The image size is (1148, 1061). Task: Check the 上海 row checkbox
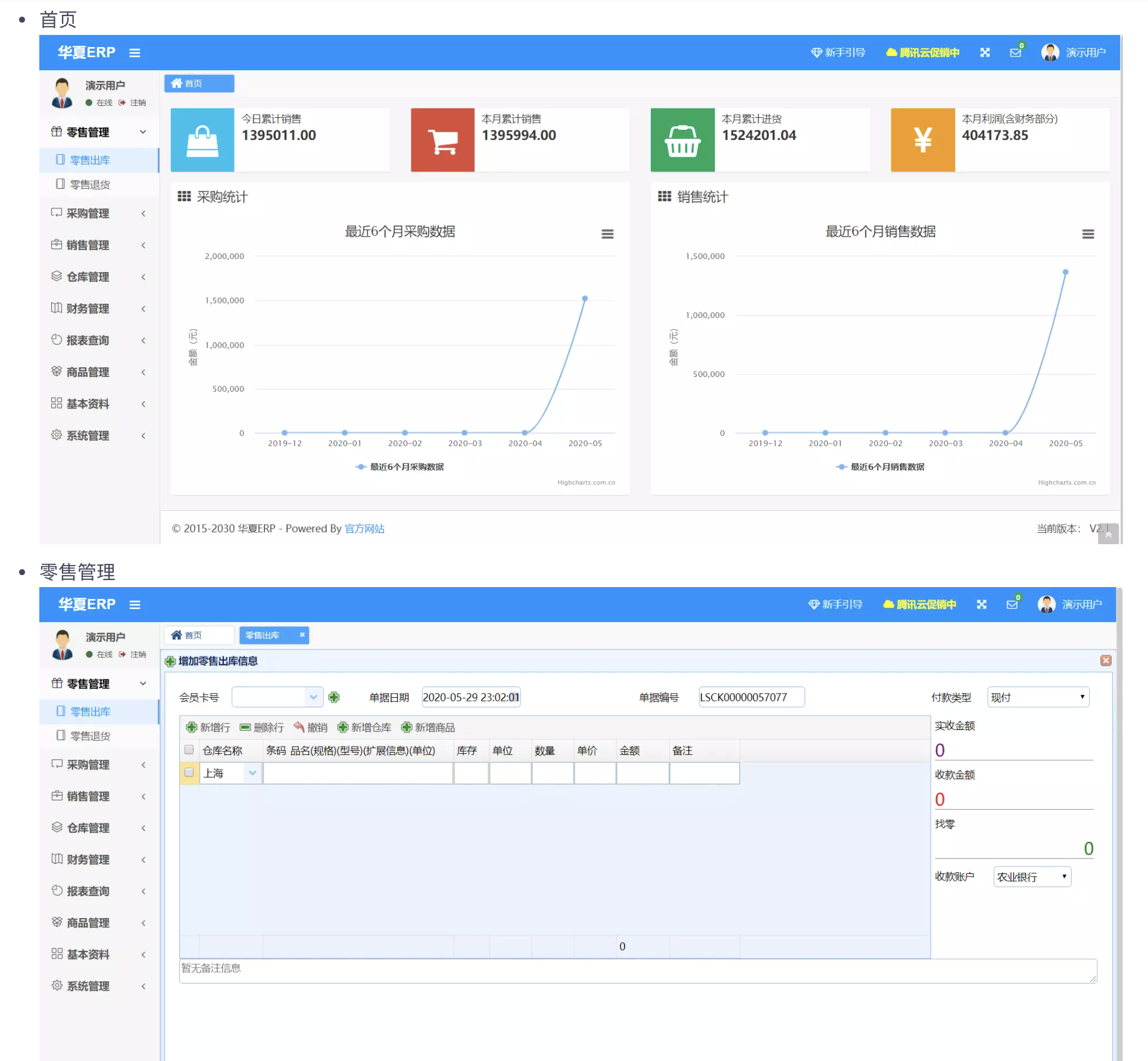pos(189,772)
